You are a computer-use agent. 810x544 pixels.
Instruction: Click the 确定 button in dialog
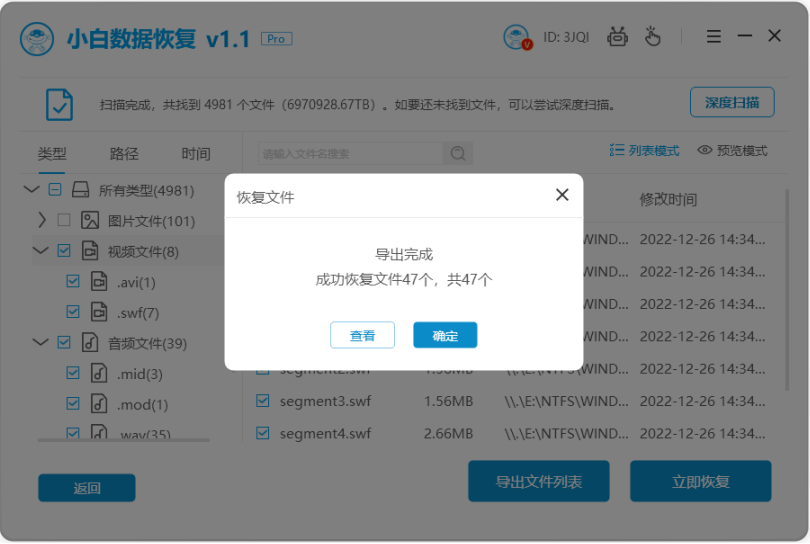tap(445, 336)
